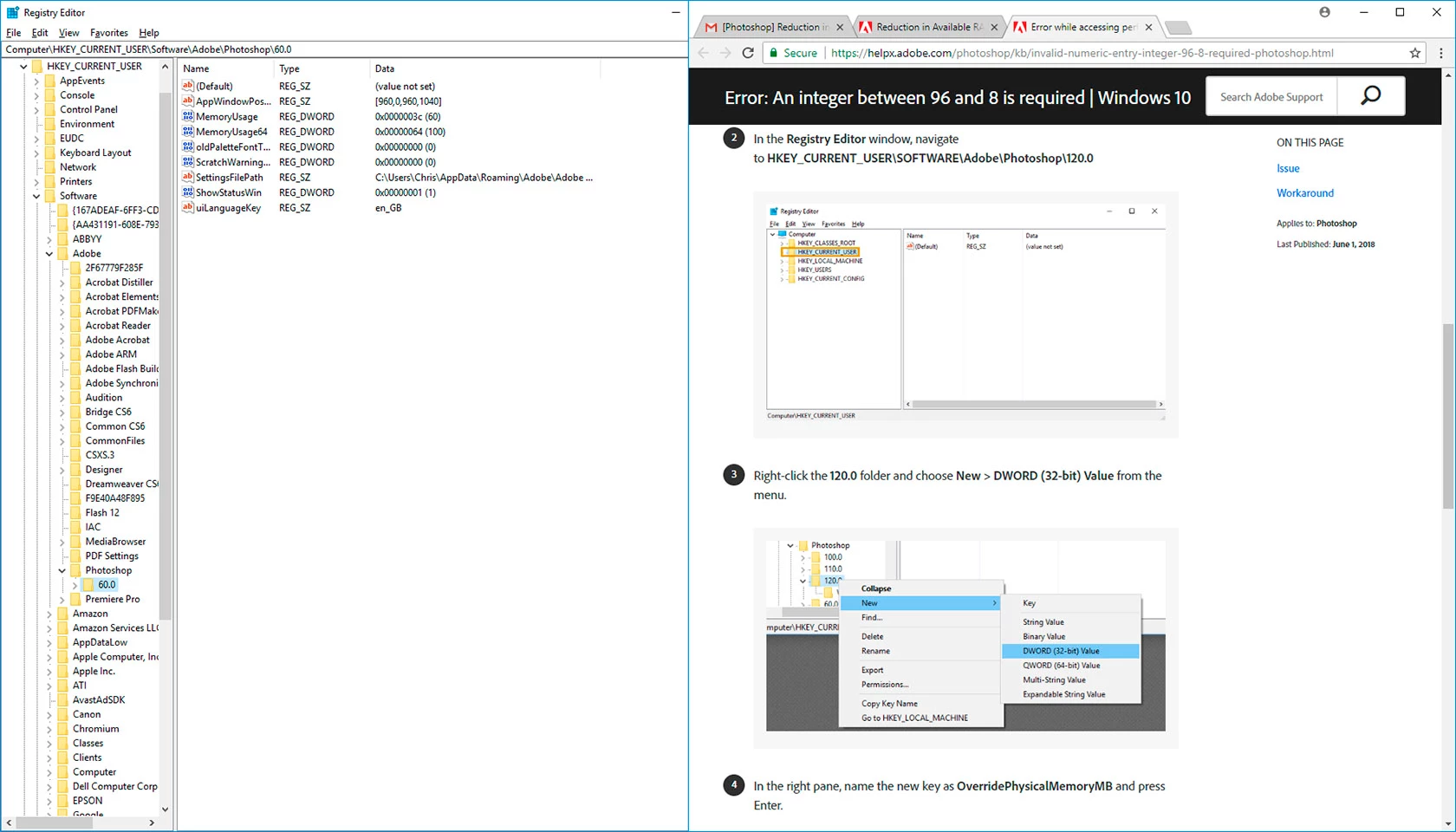The image size is (1456, 832).
Task: Click the Search Adobe Support field
Action: pos(1271,96)
